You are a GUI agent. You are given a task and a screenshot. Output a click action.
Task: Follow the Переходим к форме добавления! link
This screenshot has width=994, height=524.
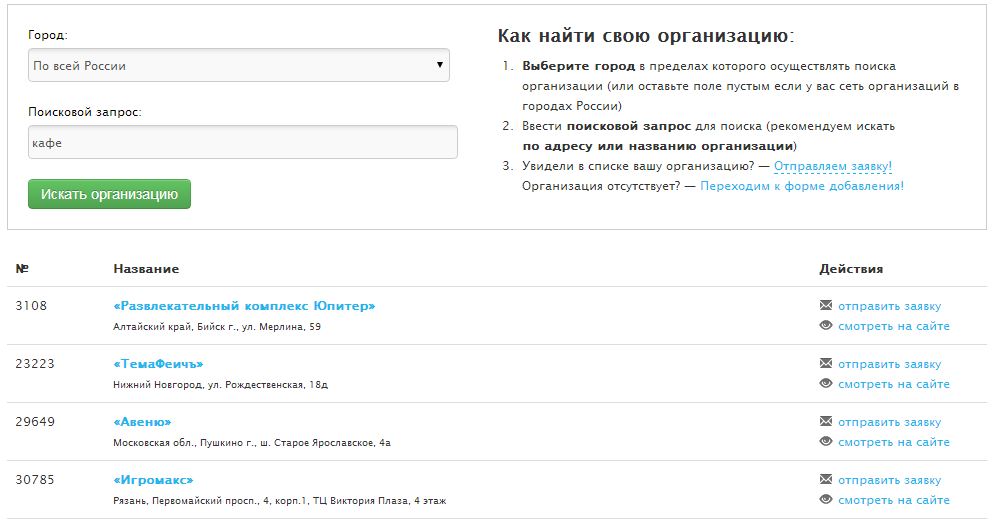(802, 186)
